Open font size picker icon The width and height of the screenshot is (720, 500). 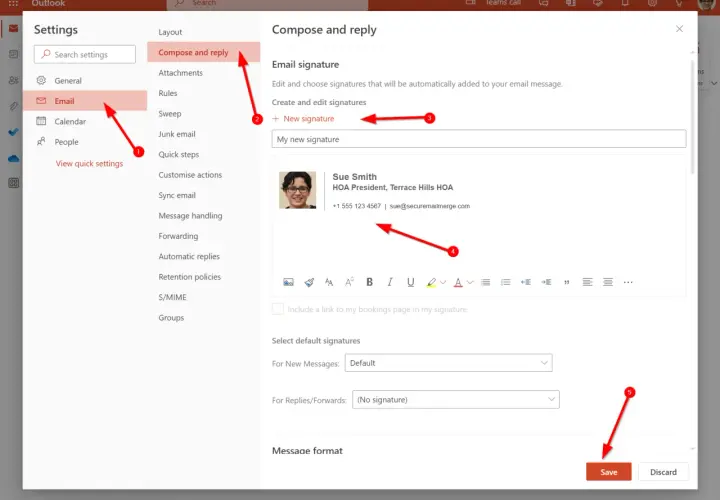click(x=329, y=282)
